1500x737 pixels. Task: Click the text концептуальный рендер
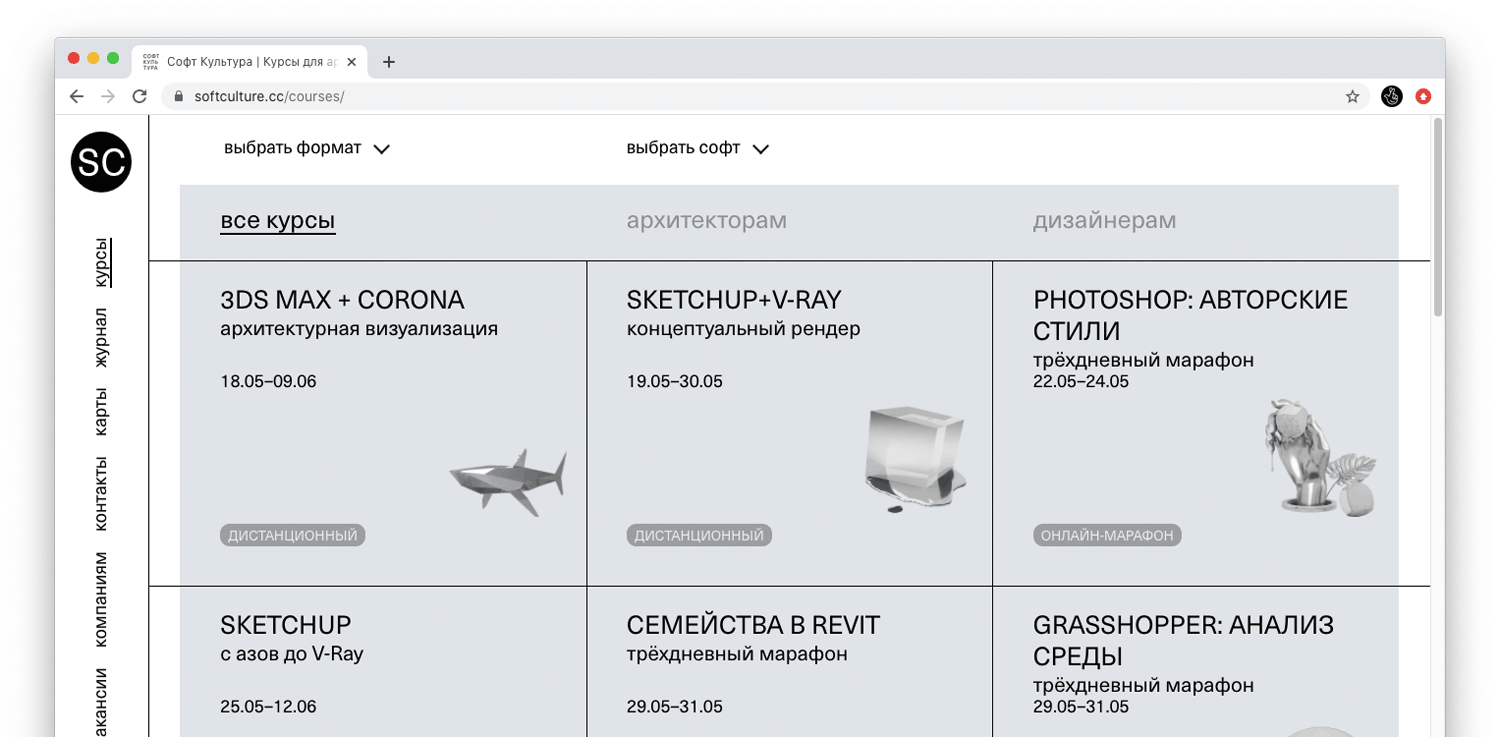[x=743, y=329]
